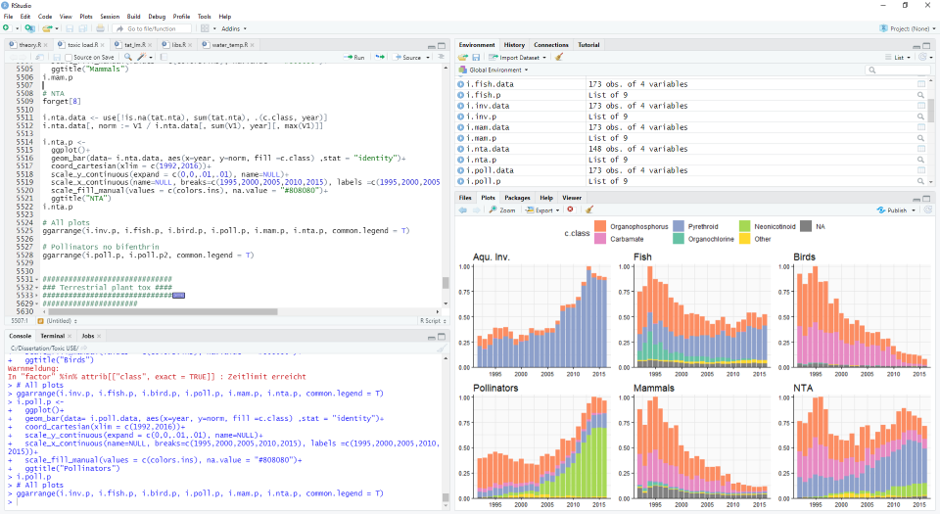Run the current line with the Run button
Image resolution: width=940 pixels, height=514 pixels.
click(354, 58)
